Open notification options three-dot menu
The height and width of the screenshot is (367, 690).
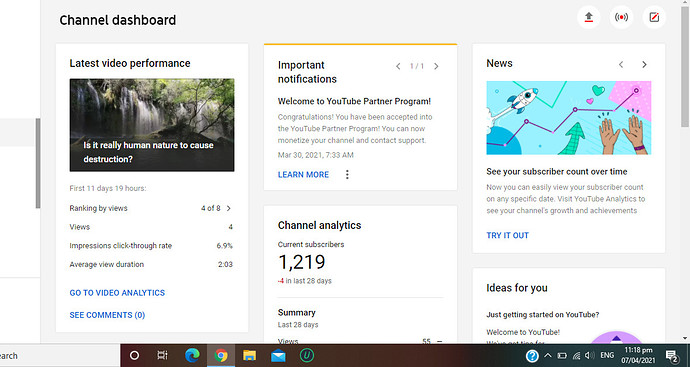point(347,175)
